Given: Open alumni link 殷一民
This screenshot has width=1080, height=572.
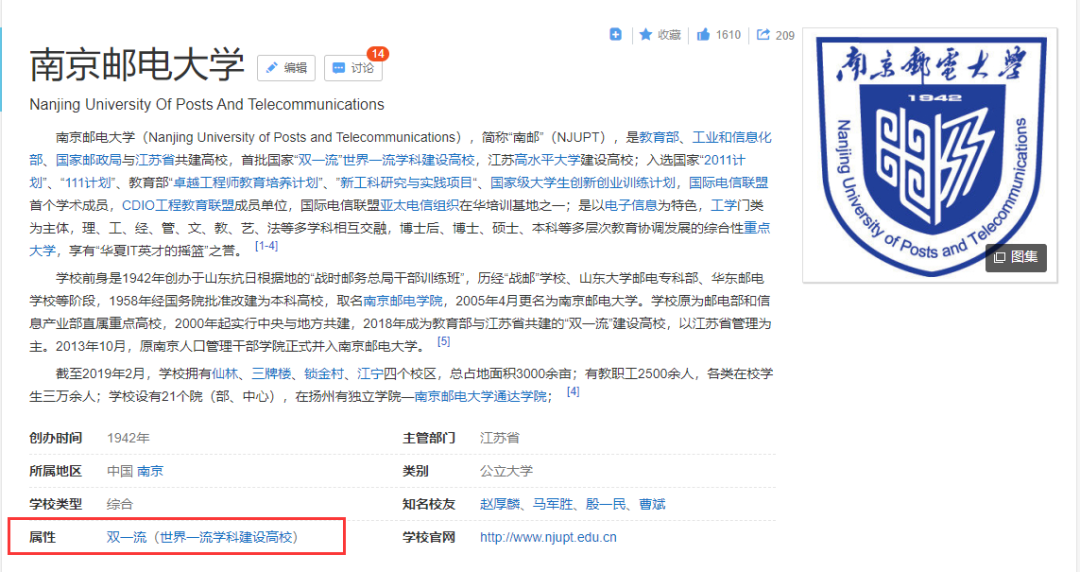Looking at the screenshot, I should pos(605,504).
